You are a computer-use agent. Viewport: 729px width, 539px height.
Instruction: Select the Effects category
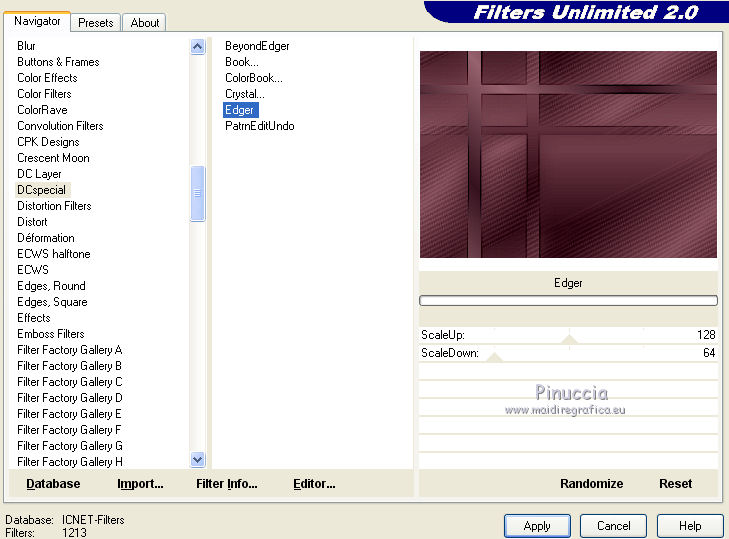(33, 318)
